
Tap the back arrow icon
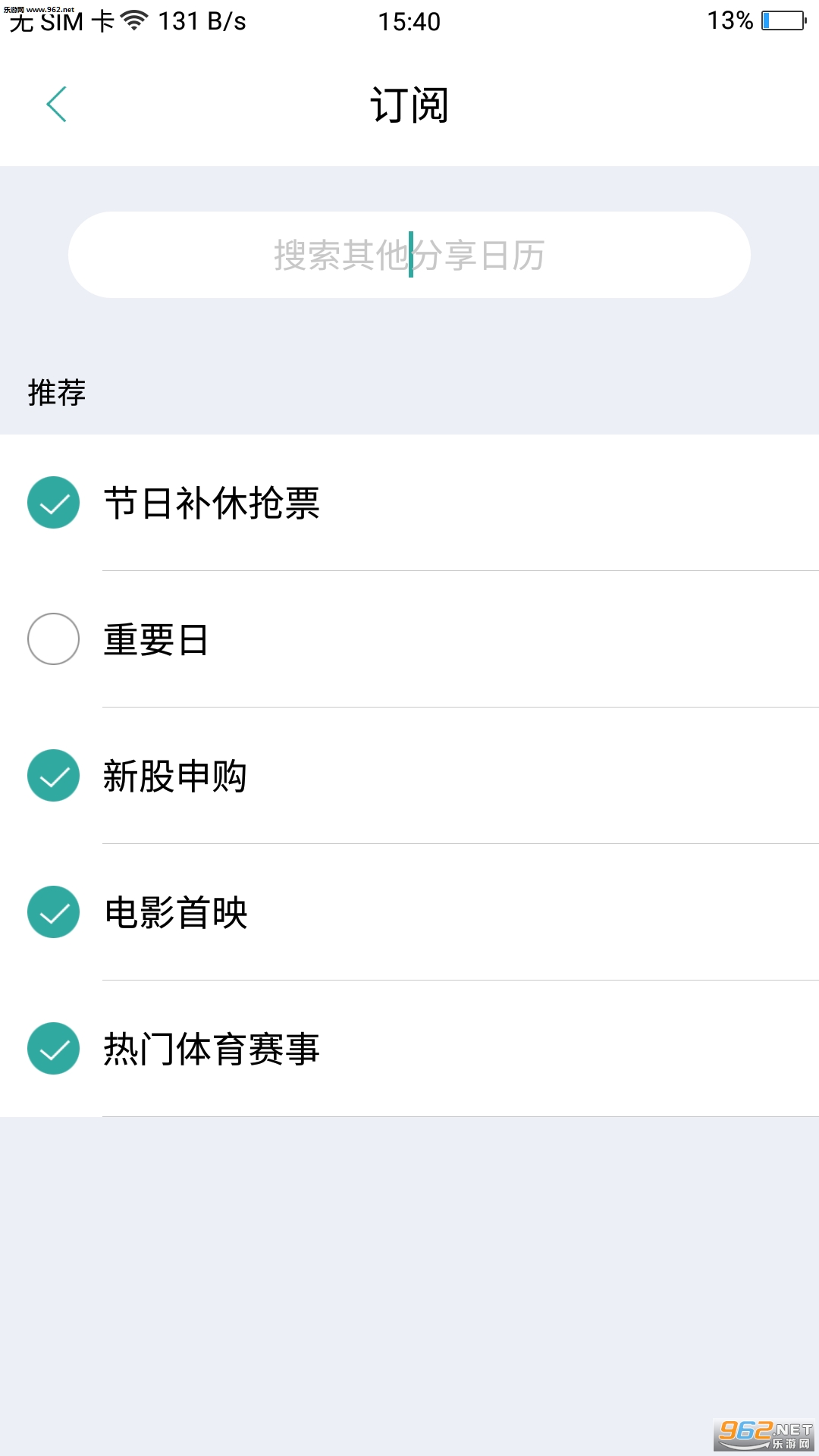57,104
